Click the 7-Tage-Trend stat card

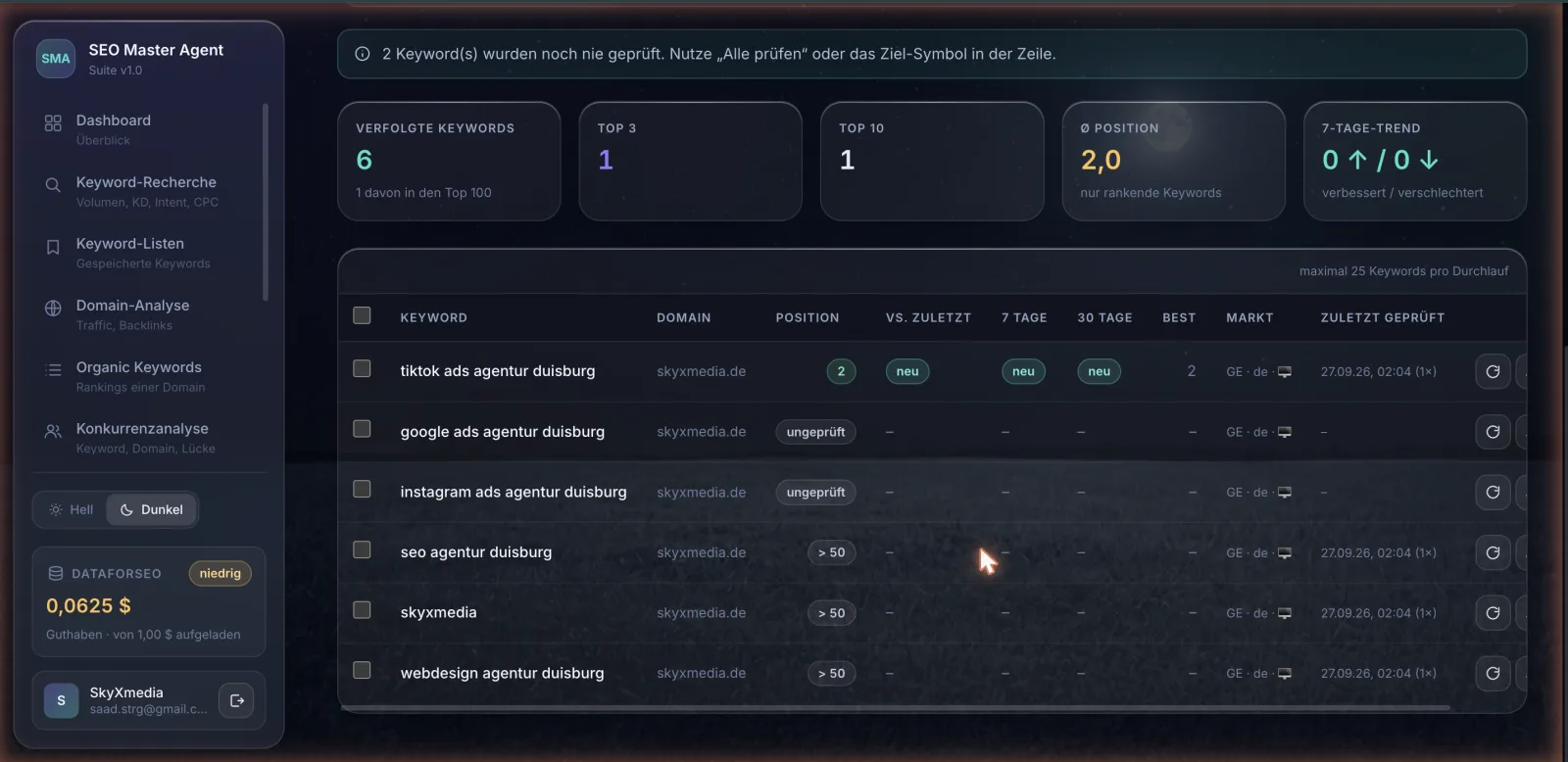tap(1415, 162)
